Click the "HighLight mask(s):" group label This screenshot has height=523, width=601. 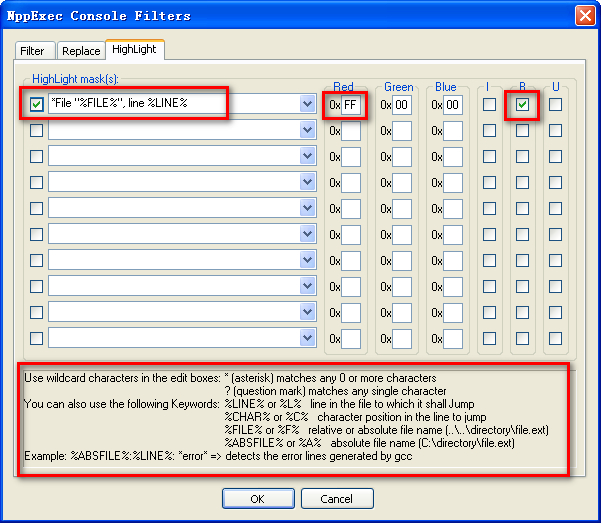pyautogui.click(x=75, y=79)
